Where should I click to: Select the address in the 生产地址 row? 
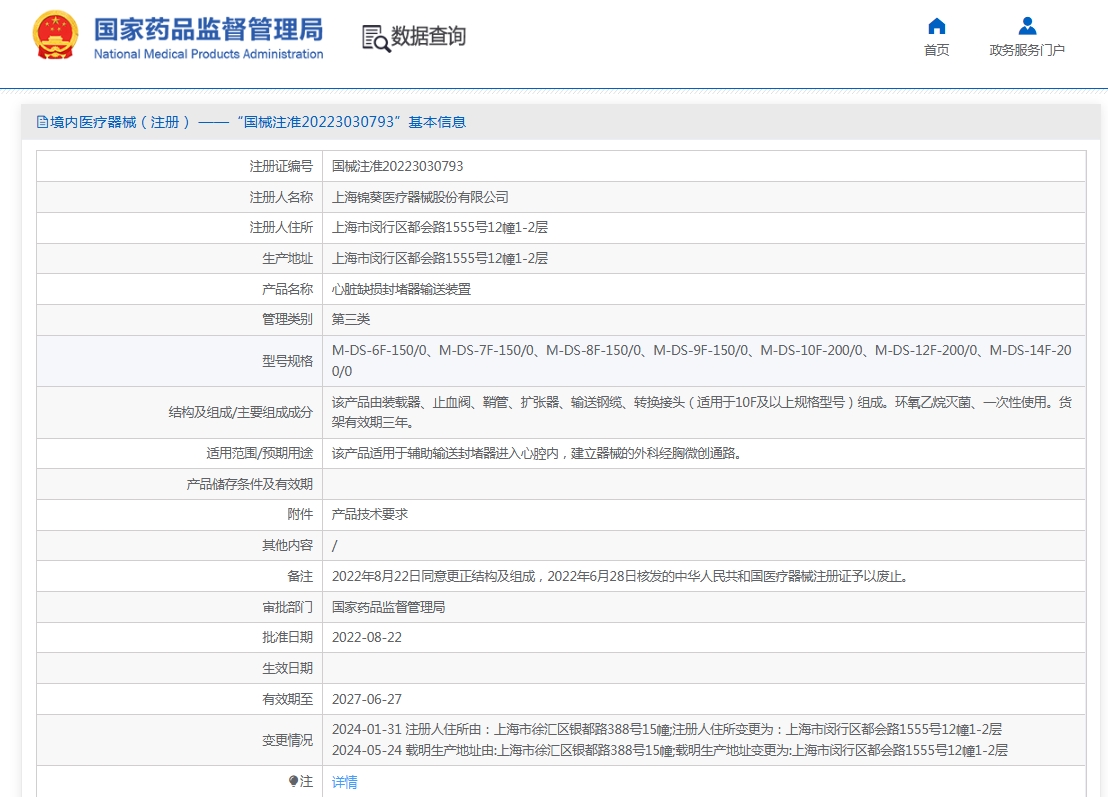click(x=440, y=259)
